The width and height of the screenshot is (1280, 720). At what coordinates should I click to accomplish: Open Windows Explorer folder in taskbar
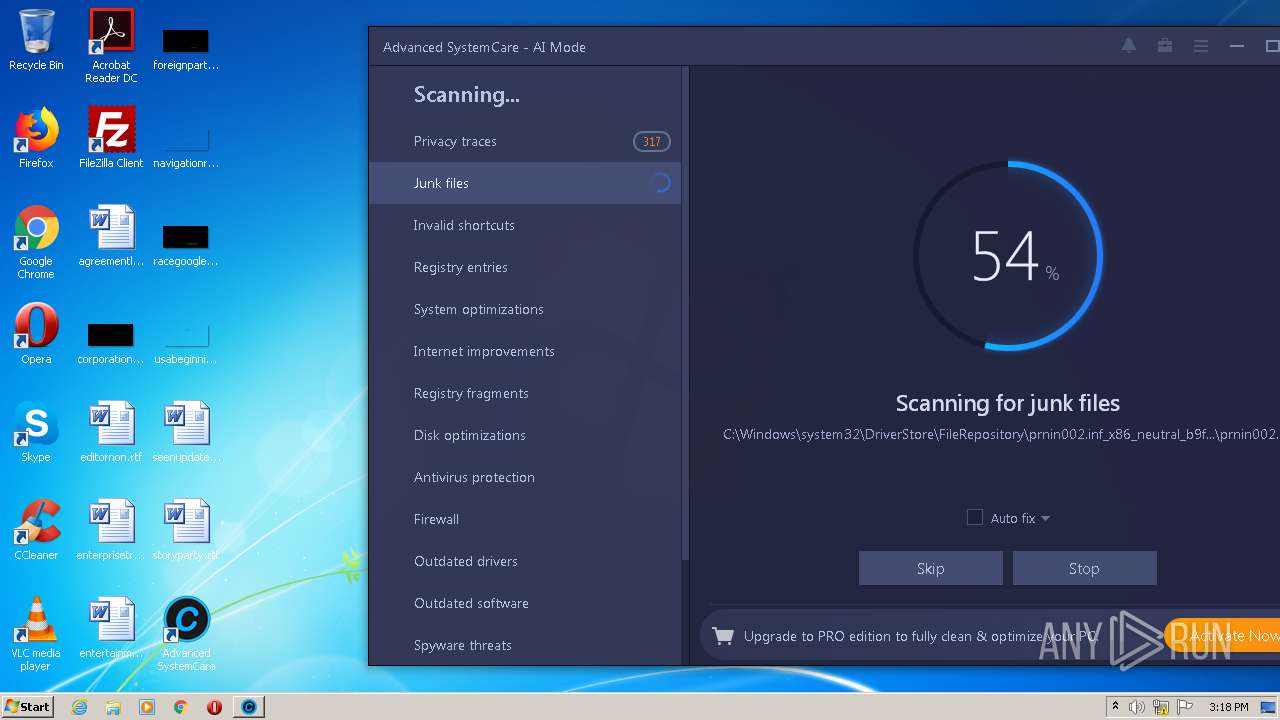[113, 707]
